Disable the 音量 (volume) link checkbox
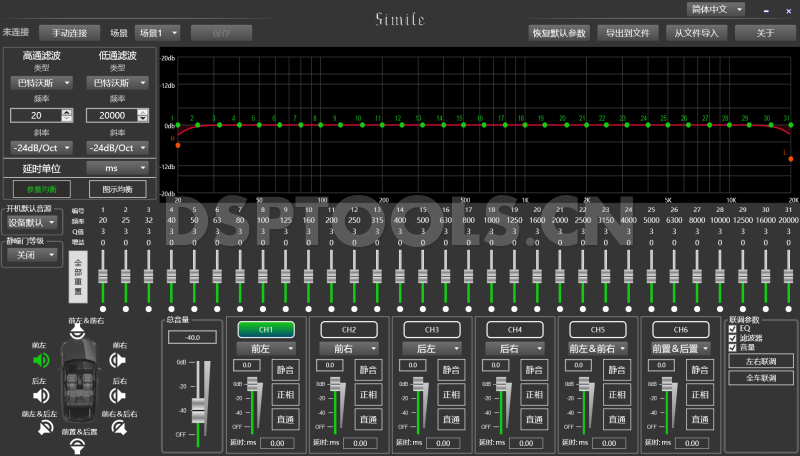The width and height of the screenshot is (800, 456). 733,348
